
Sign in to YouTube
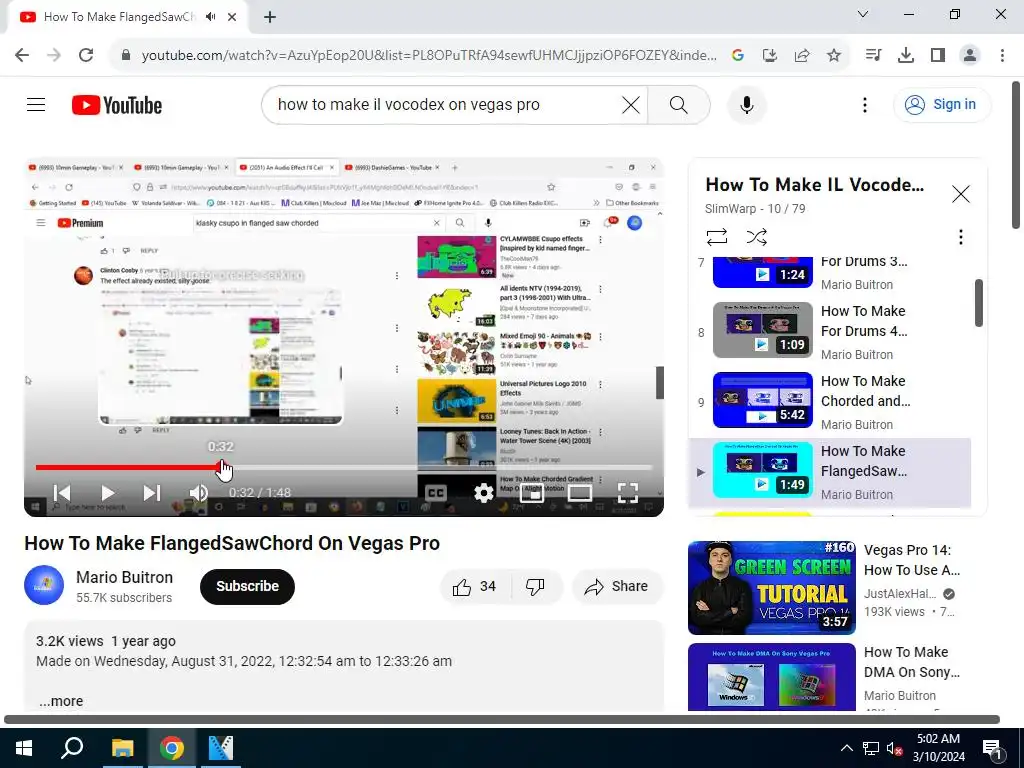942,104
